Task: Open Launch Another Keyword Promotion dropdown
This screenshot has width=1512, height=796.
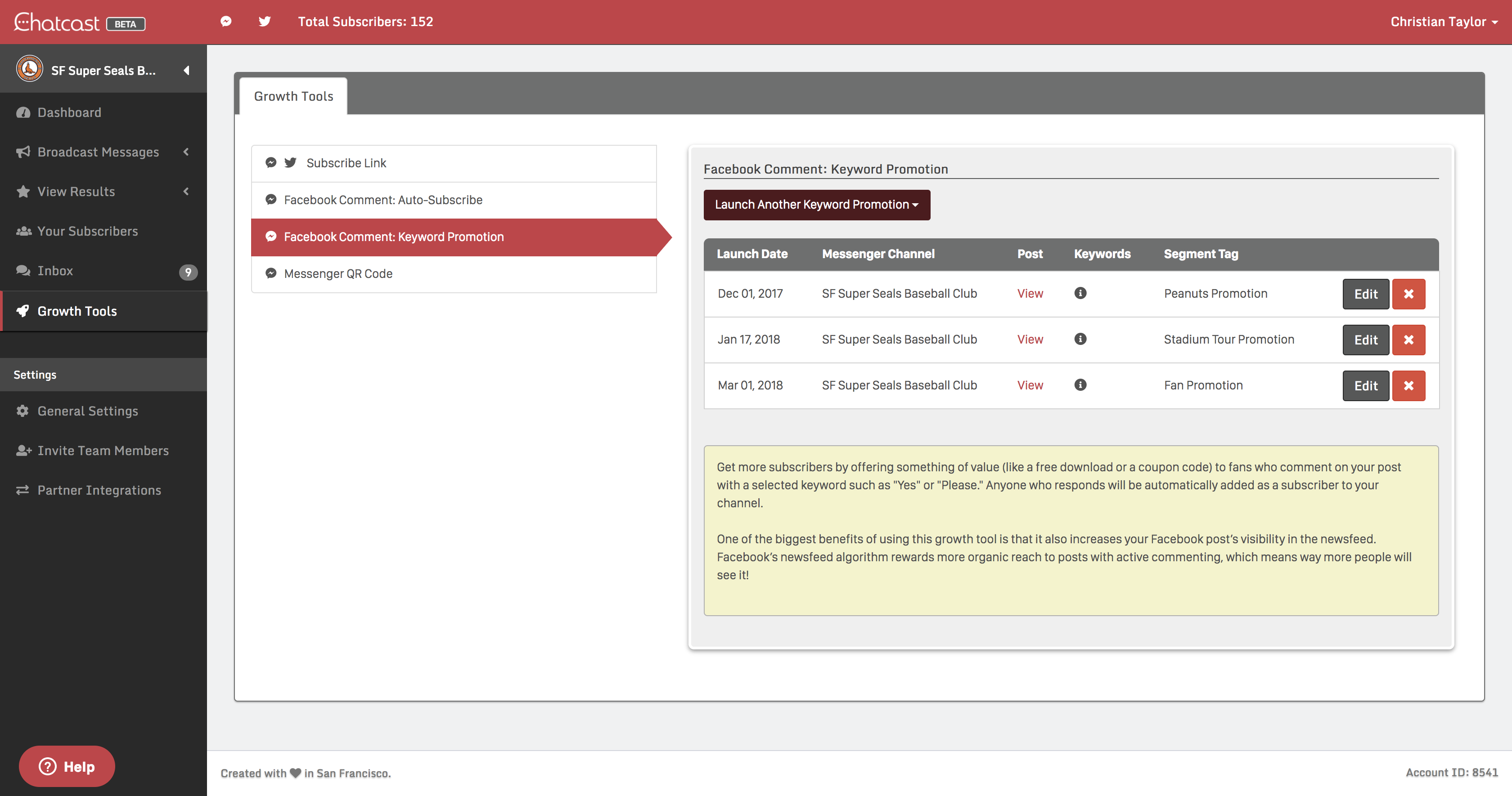Action: coord(816,205)
